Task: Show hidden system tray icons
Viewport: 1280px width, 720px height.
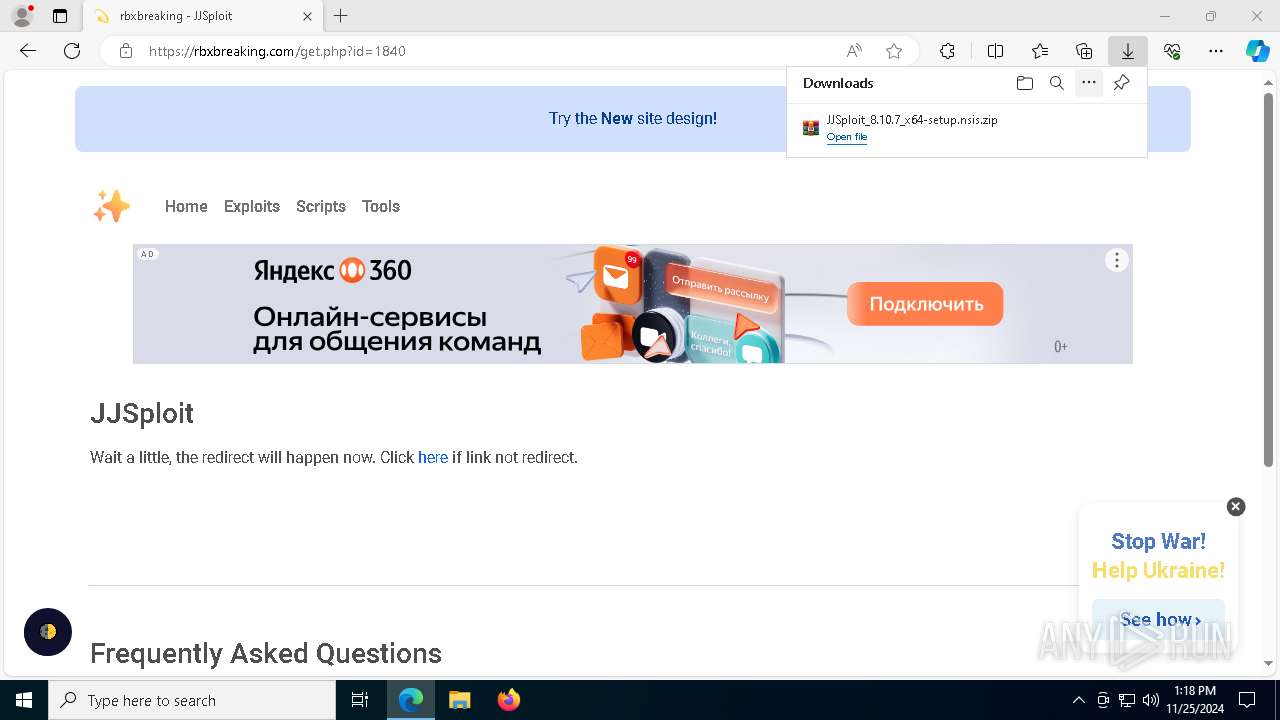Action: [x=1078, y=700]
